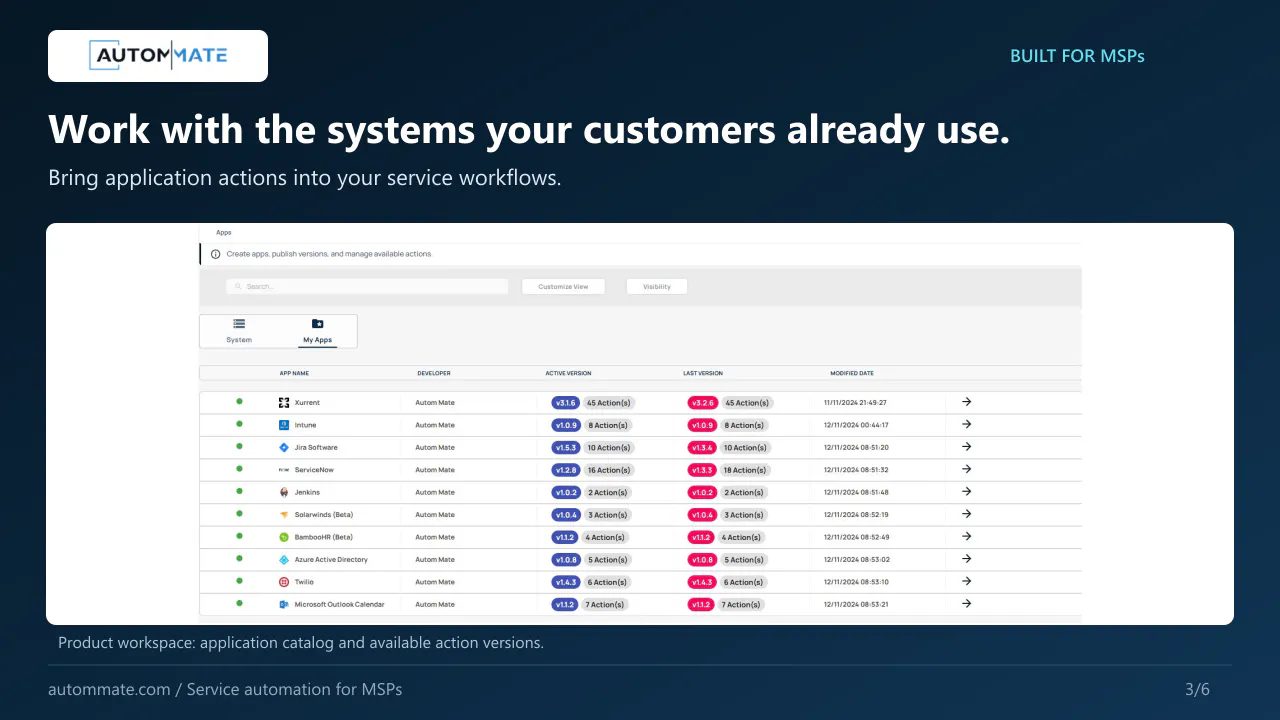This screenshot has width=1280, height=720.
Task: Sort by MODIFIED DATE column header
Action: point(852,373)
